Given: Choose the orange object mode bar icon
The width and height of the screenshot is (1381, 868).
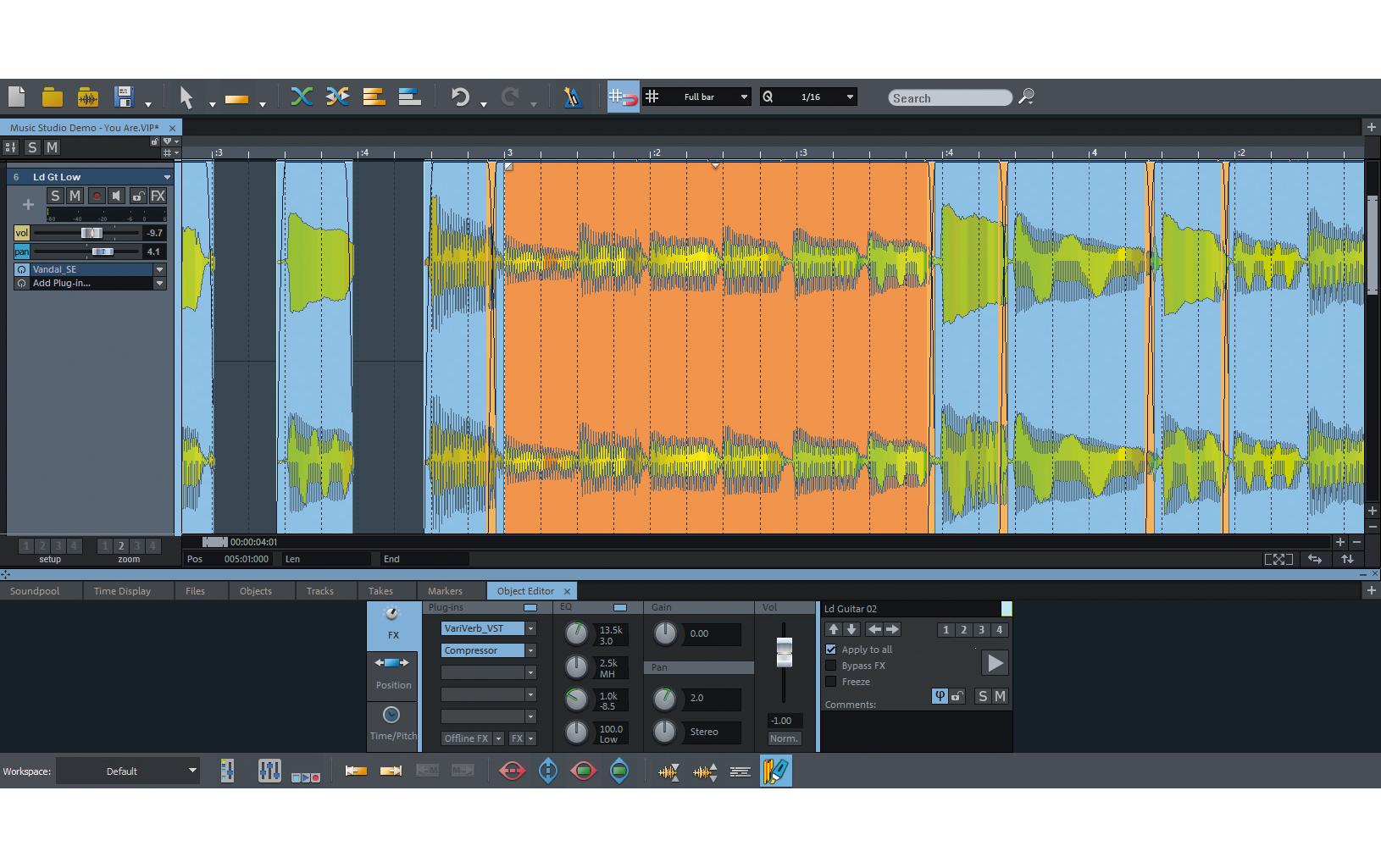Looking at the screenshot, I should pyautogui.click(x=236, y=99).
